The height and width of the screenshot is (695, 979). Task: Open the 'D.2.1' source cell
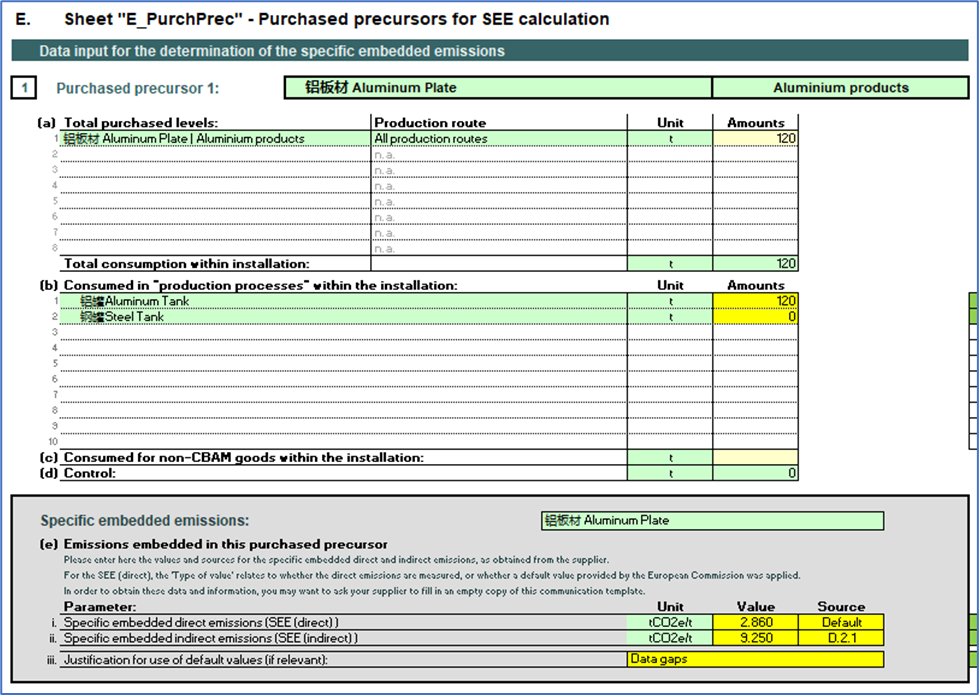tap(841, 638)
